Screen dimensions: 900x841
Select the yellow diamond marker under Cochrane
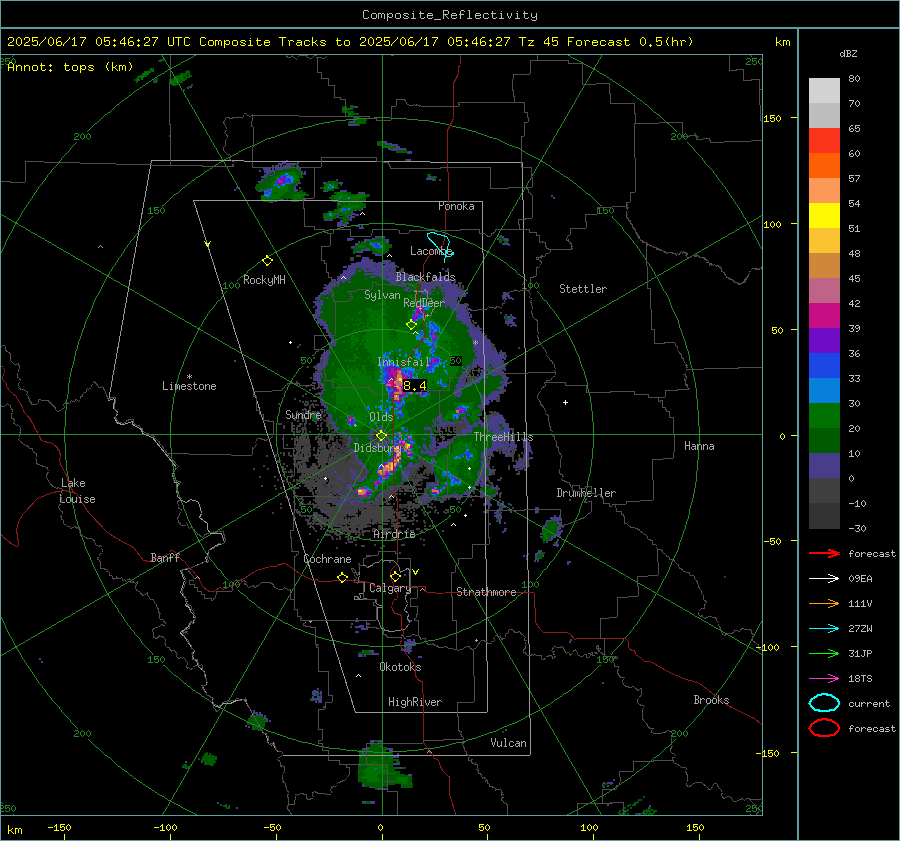(342, 578)
